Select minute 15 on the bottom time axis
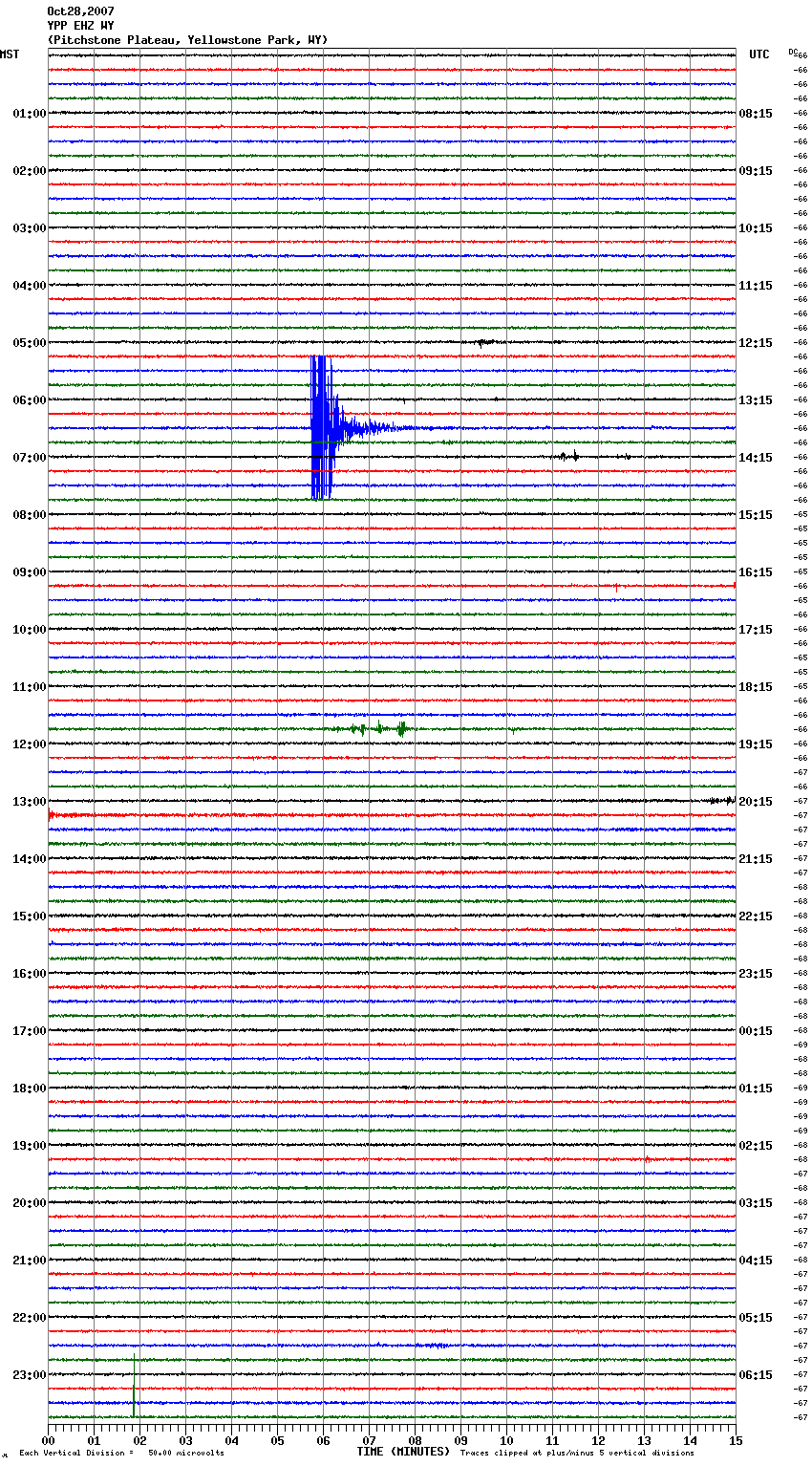Image resolution: width=812 pixels, height=1466 pixels. click(x=736, y=1439)
